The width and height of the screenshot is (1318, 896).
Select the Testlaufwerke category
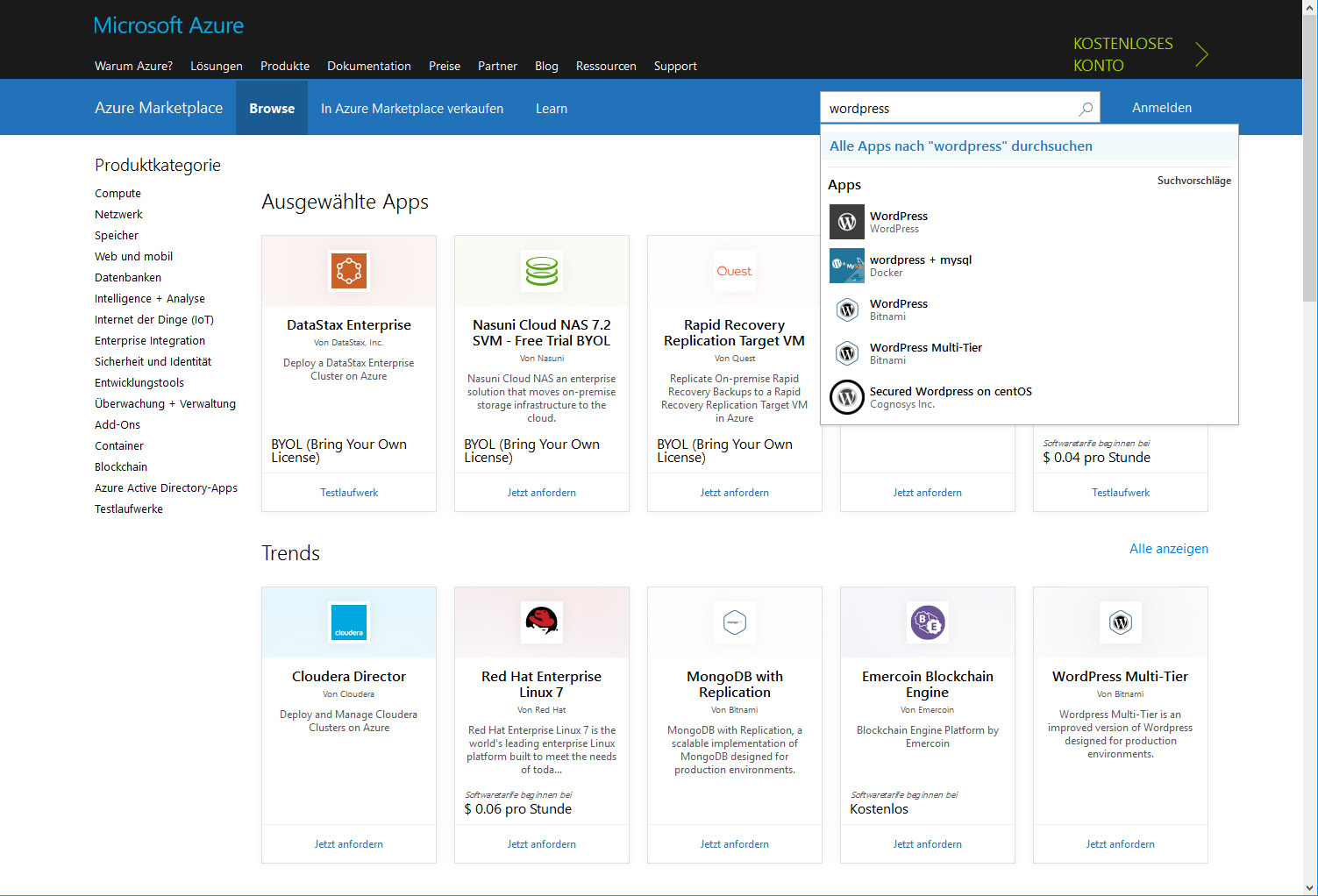pos(129,509)
